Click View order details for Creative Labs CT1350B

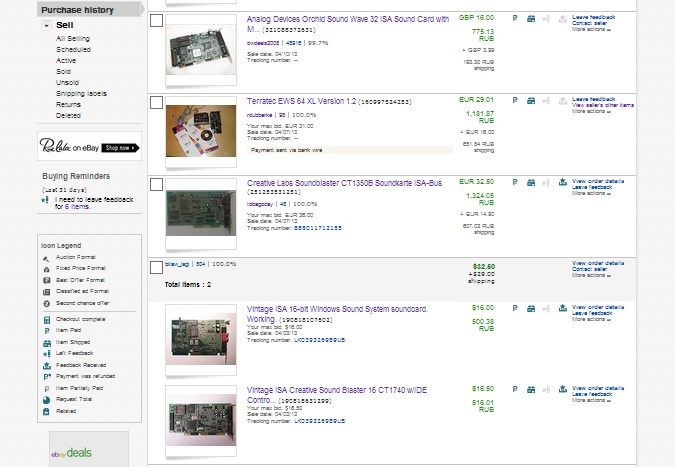click(x=598, y=181)
